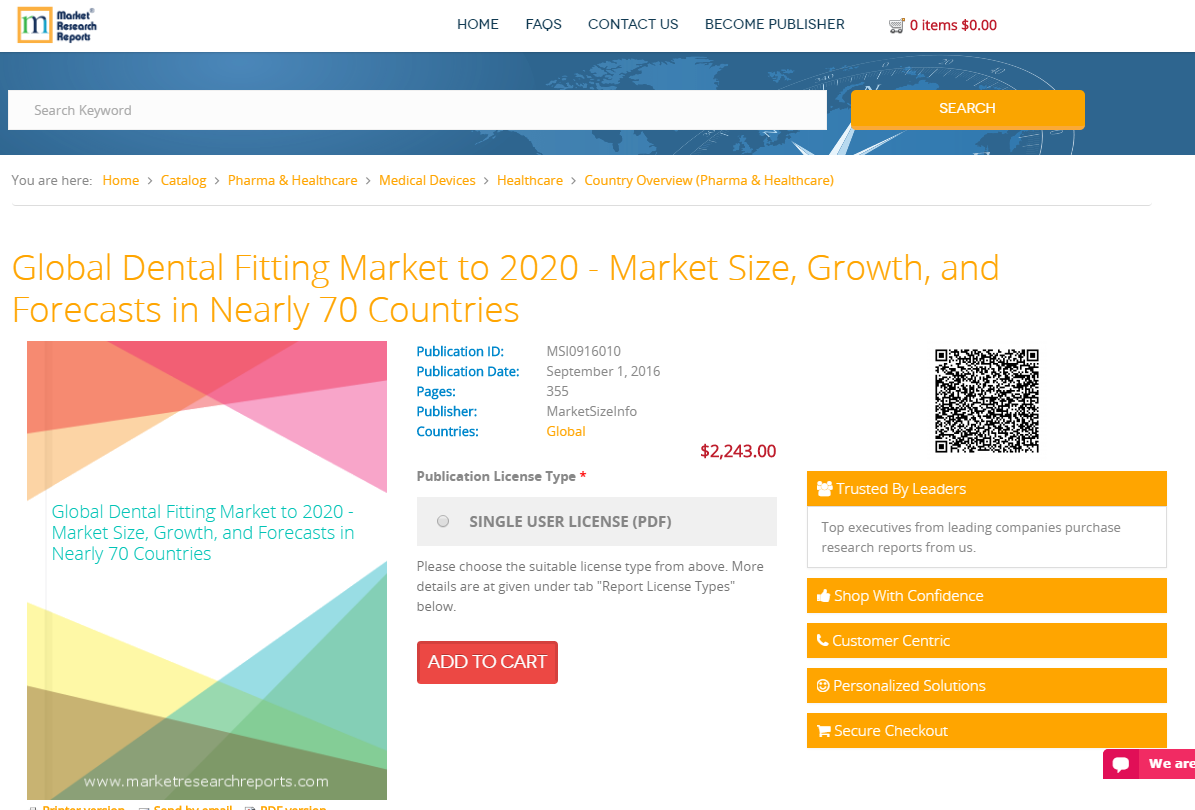Click the Trusted By Leaders users icon
The image size is (1195, 810).
[824, 488]
